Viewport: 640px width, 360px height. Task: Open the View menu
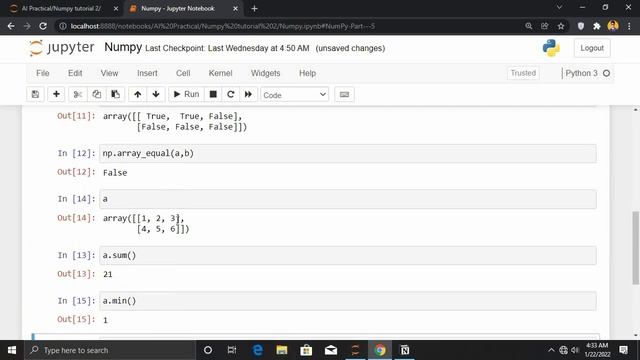[109, 73]
